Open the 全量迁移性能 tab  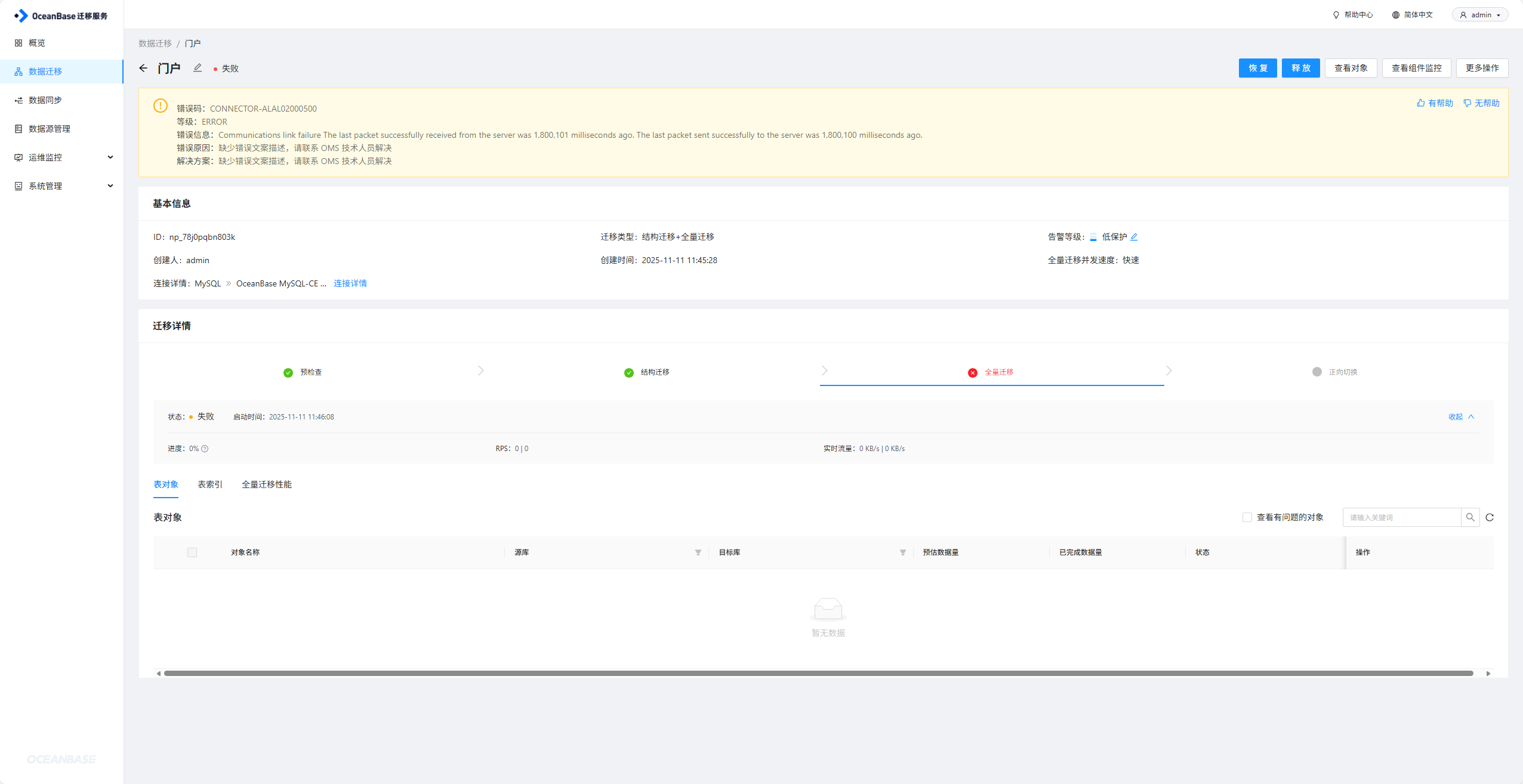[267, 484]
